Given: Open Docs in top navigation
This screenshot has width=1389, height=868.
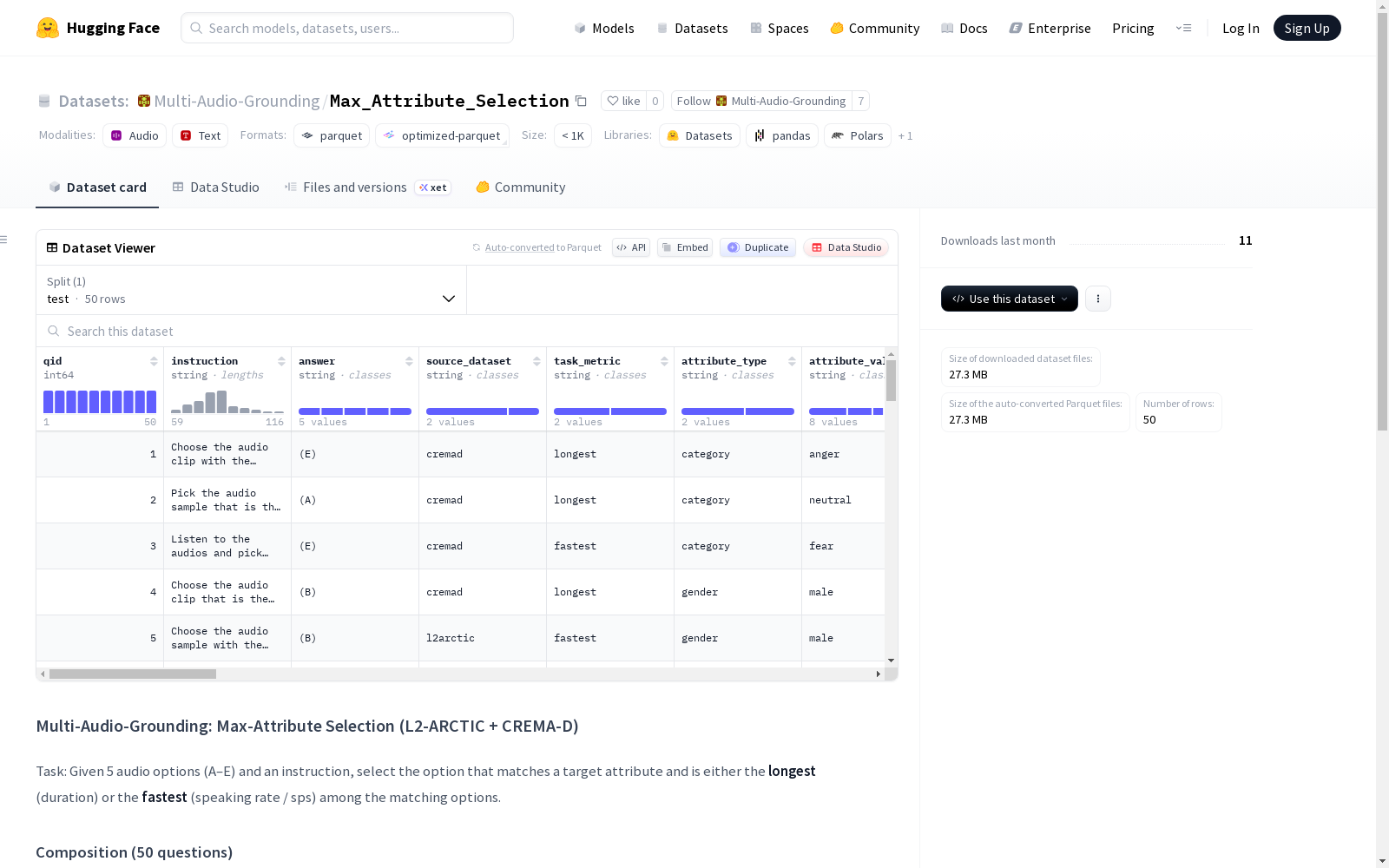Looking at the screenshot, I should click(x=964, y=29).
